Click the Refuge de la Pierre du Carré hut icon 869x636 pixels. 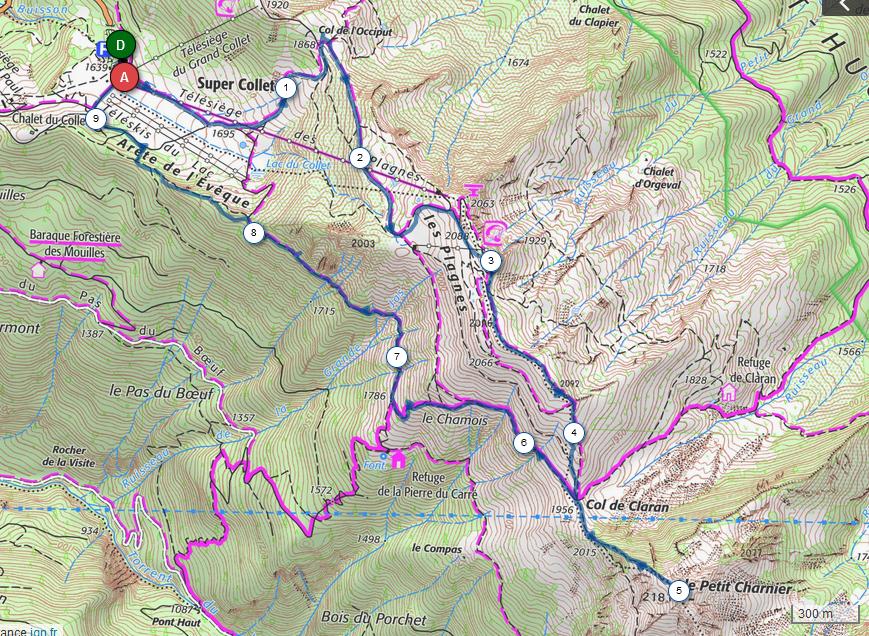(x=397, y=459)
